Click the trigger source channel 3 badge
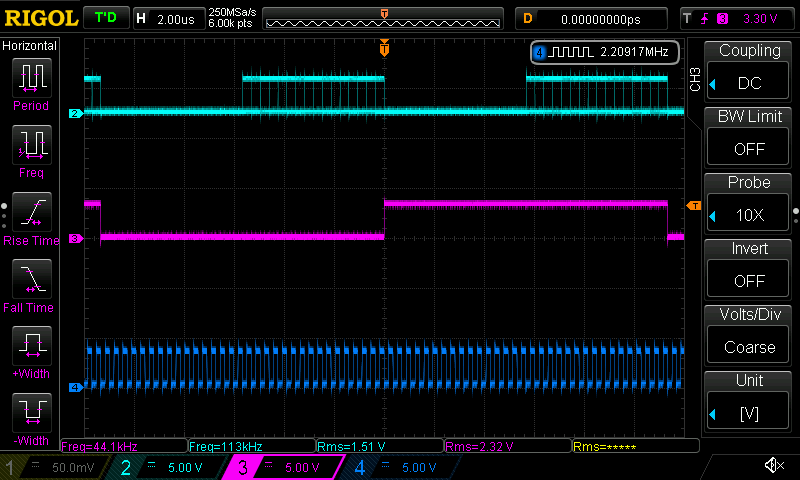 coord(722,19)
